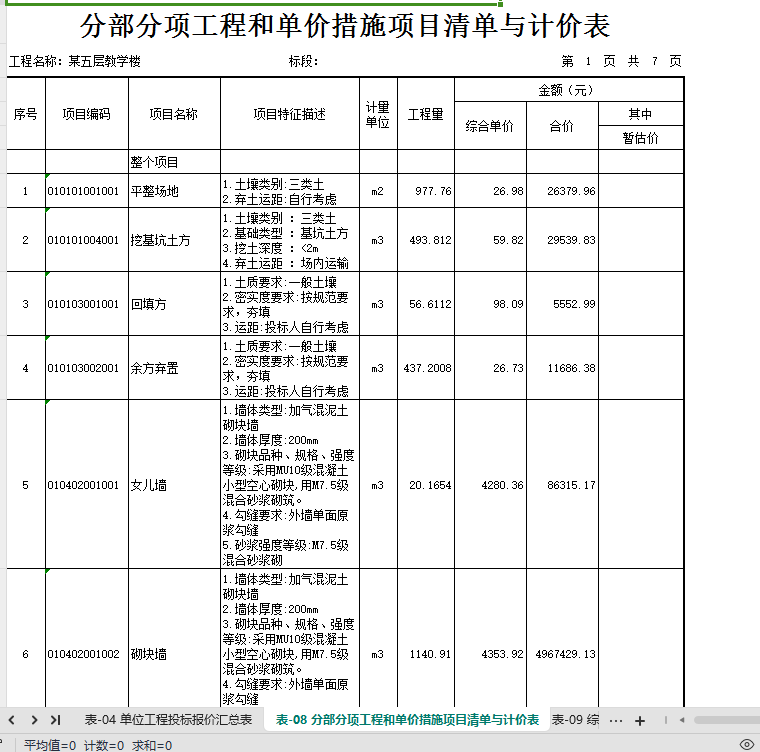
Task: Click the horizontal scrollbar left arrow
Action: [x=682, y=720]
